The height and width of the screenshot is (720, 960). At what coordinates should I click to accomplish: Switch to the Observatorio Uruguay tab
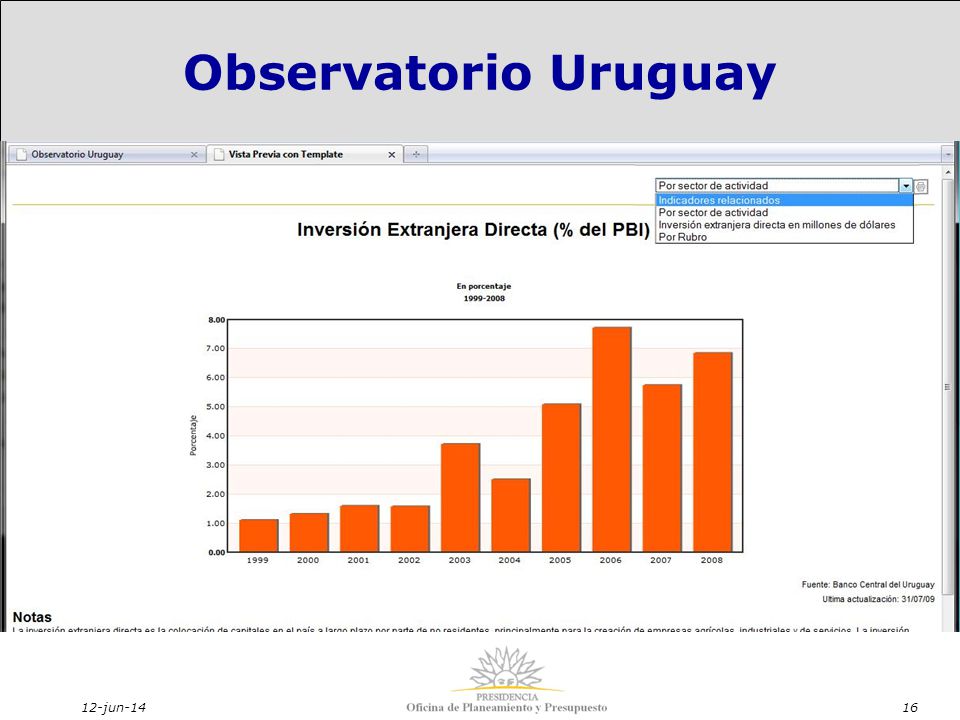tap(107, 154)
